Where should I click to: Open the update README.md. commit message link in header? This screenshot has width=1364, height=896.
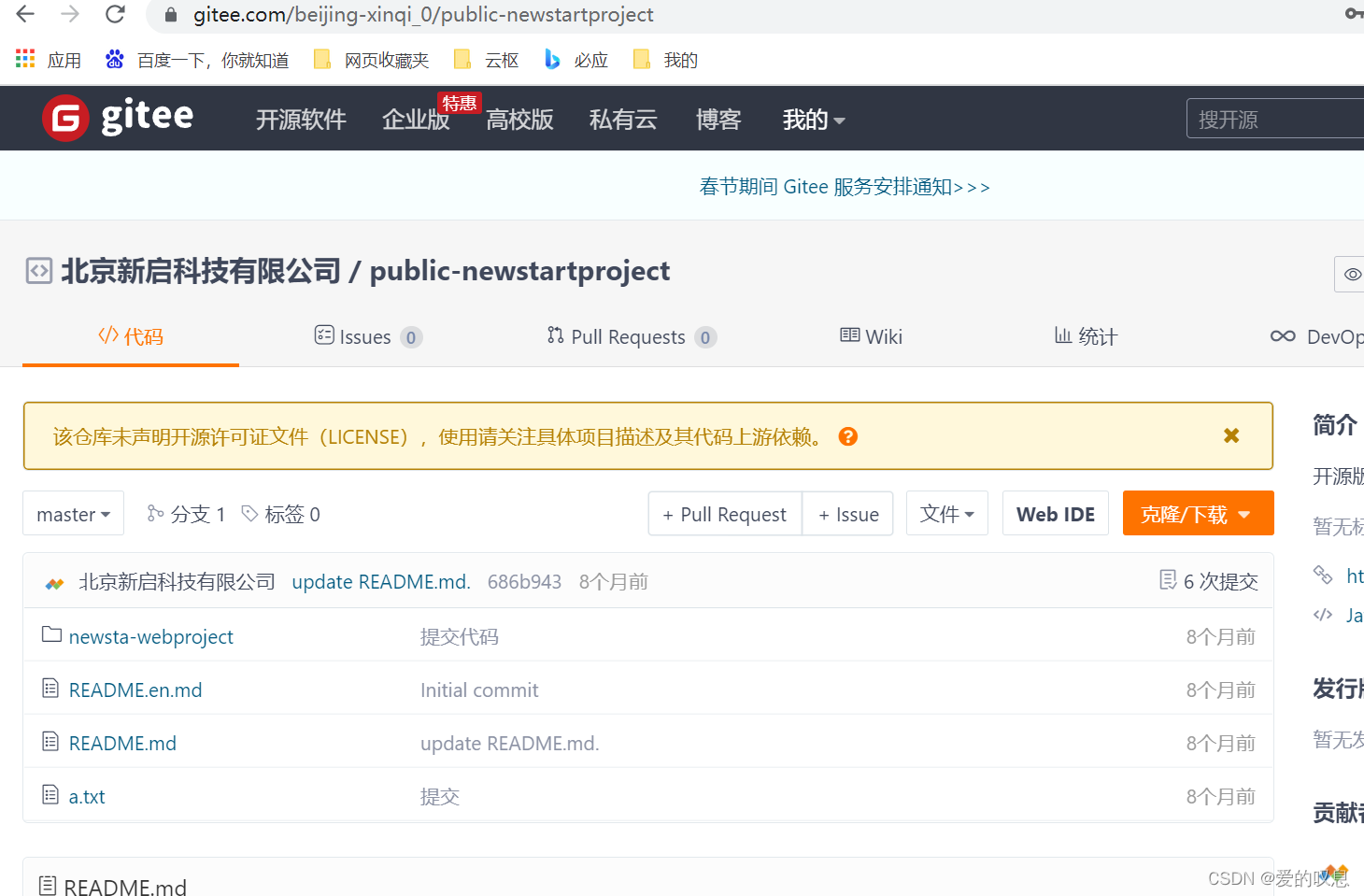coord(381,581)
